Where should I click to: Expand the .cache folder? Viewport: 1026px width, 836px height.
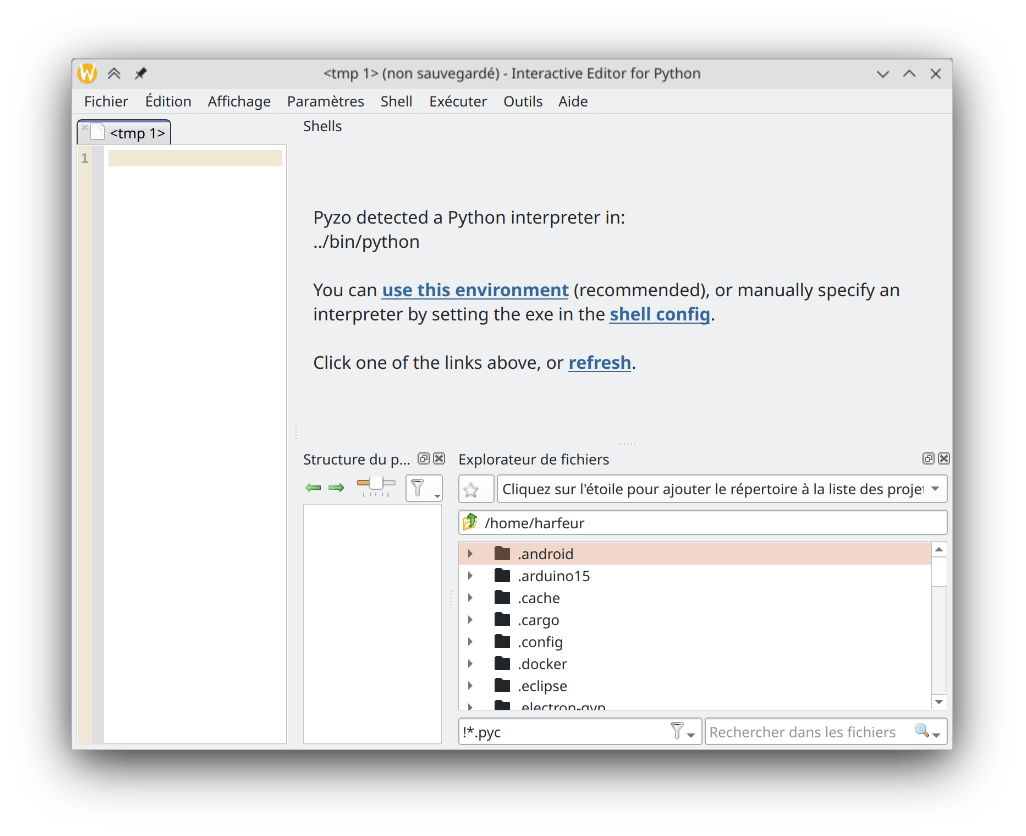point(470,598)
